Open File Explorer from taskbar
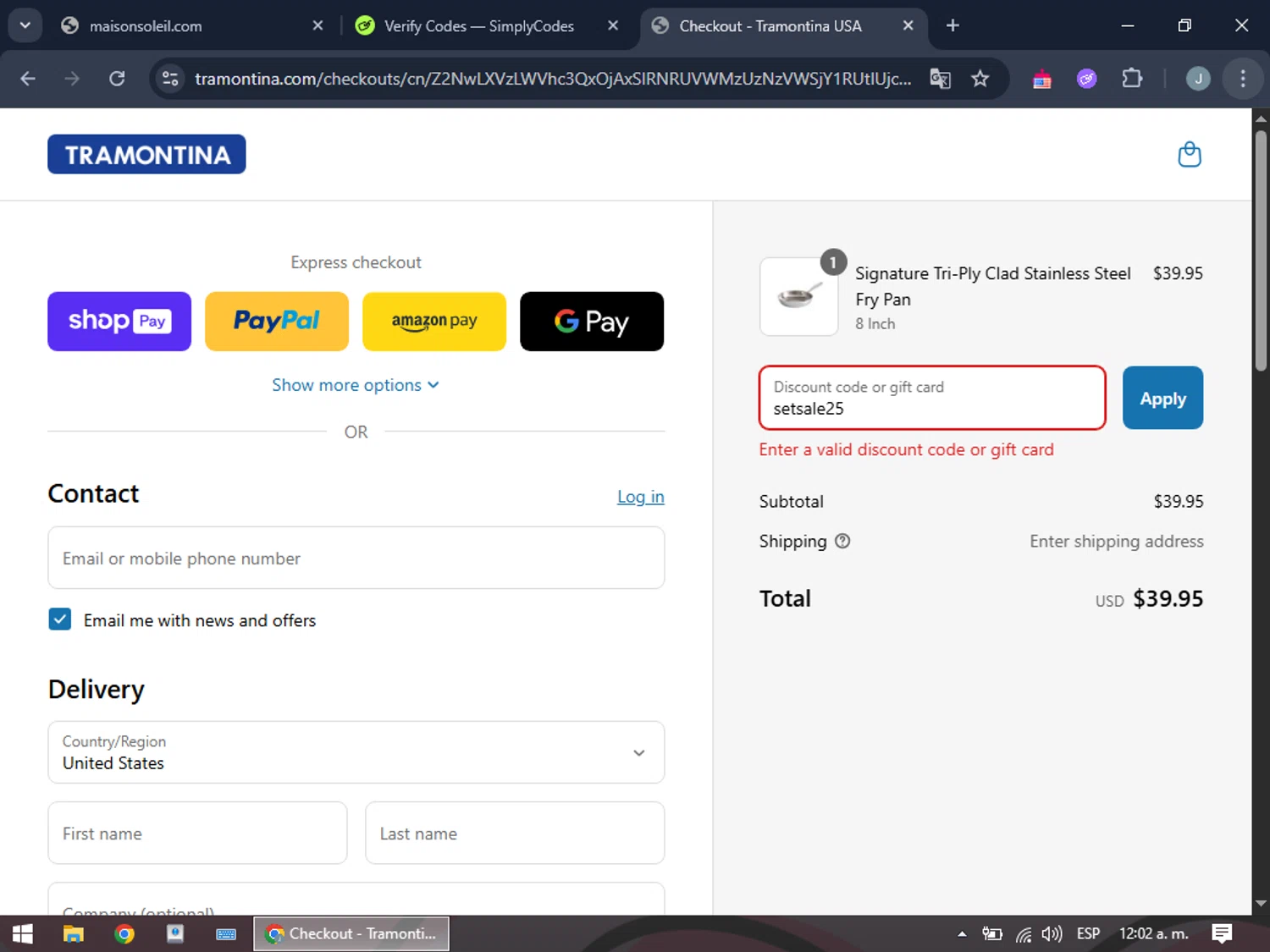Viewport: 1270px width, 952px height. tap(74, 933)
